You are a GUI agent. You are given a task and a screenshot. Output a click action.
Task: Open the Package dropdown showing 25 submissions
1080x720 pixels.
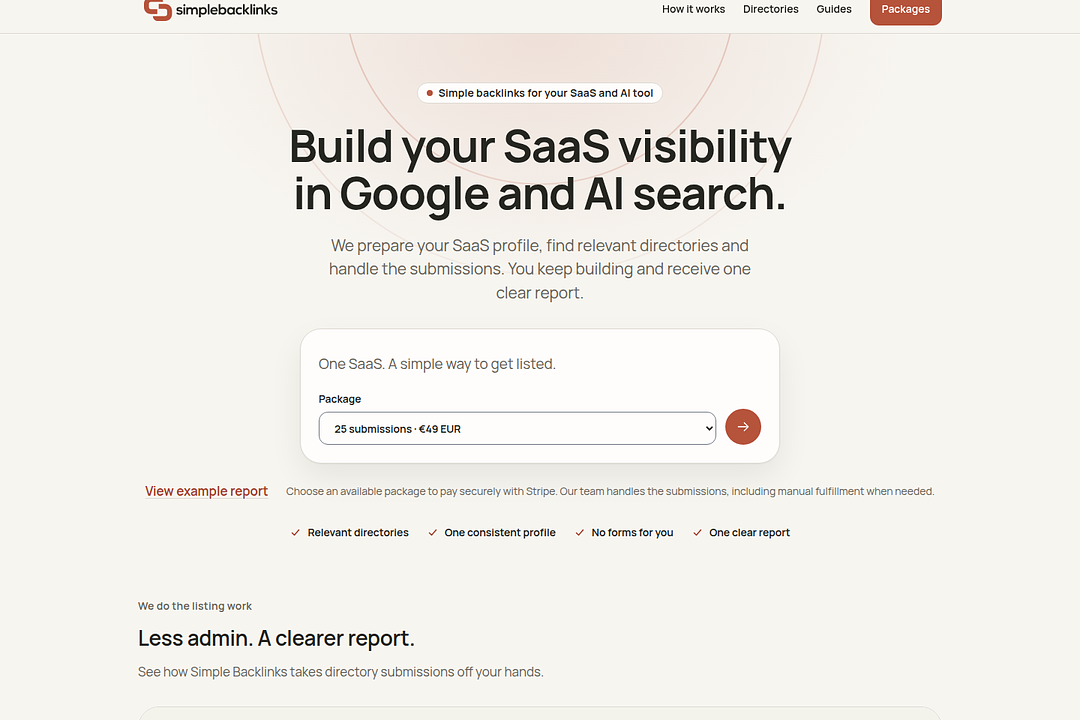pyautogui.click(x=517, y=429)
